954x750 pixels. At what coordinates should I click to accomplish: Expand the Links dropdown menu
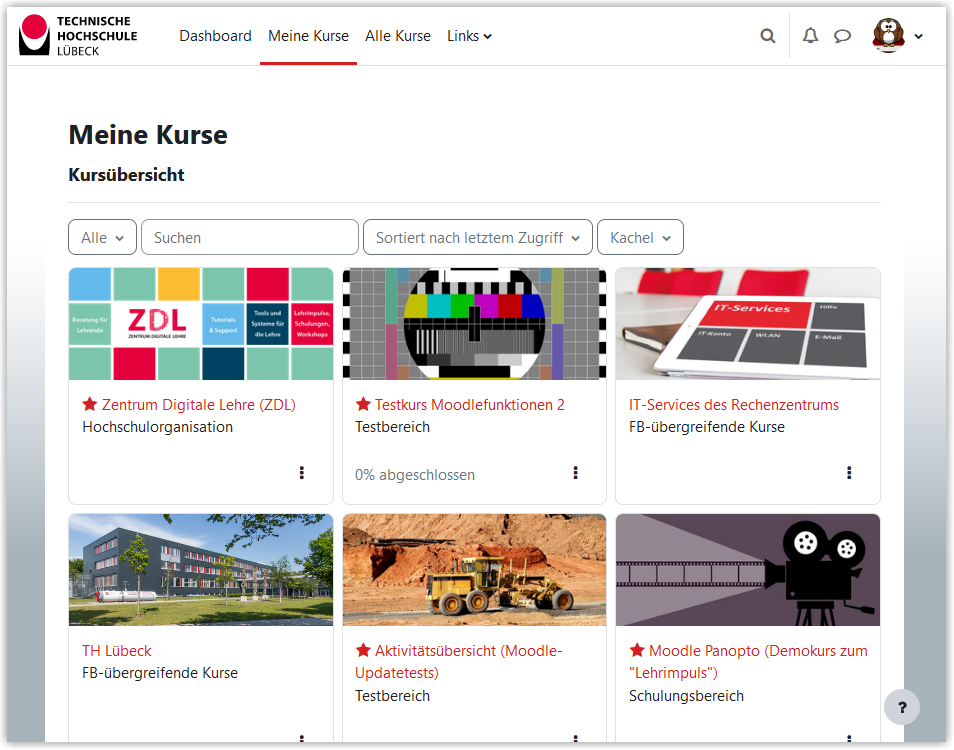click(469, 36)
